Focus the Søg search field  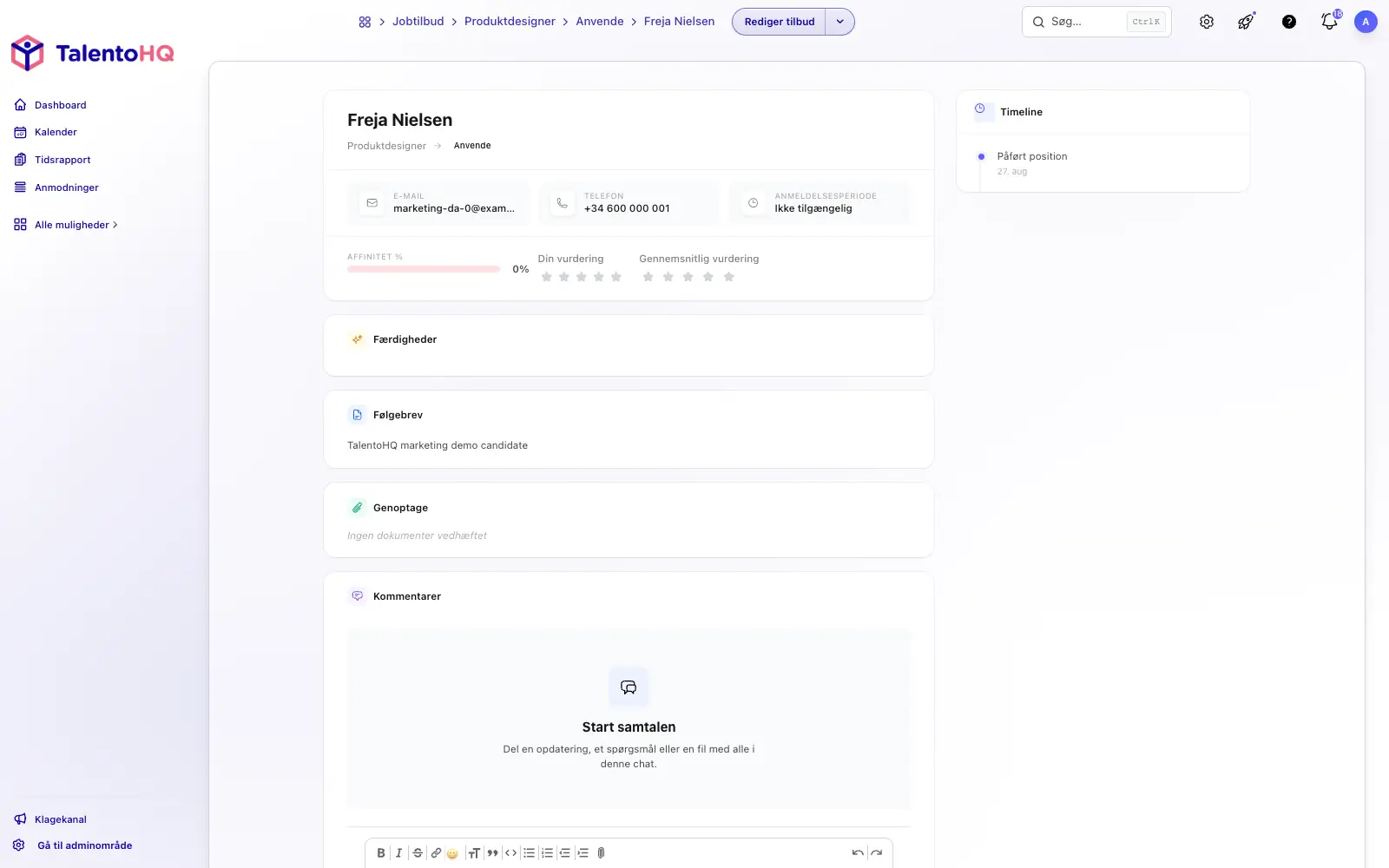[x=1096, y=22]
